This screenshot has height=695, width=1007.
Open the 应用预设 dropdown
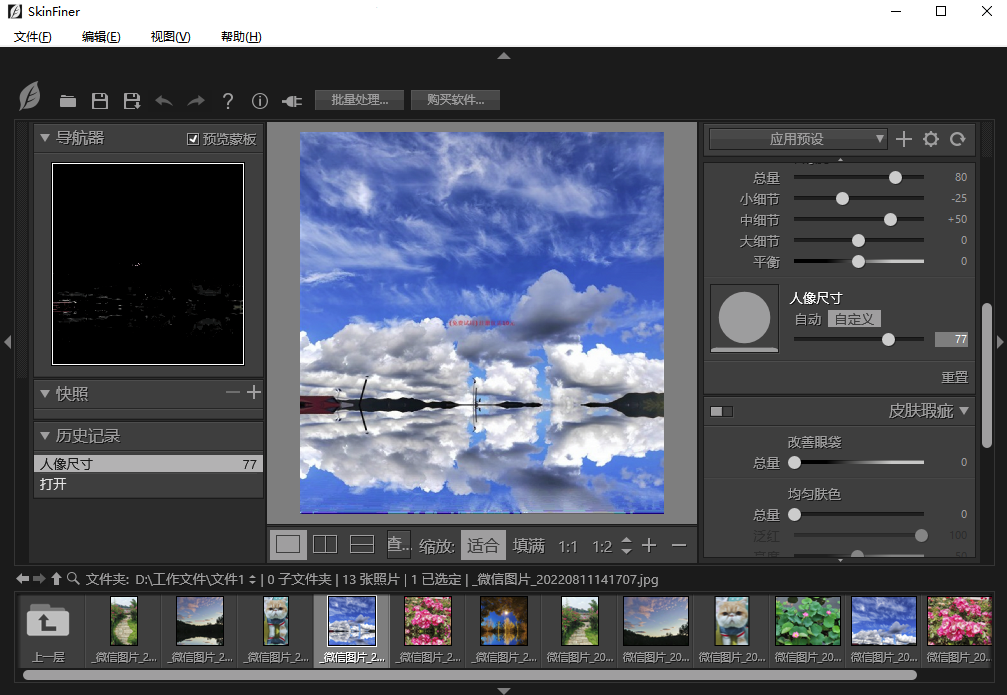click(797, 139)
